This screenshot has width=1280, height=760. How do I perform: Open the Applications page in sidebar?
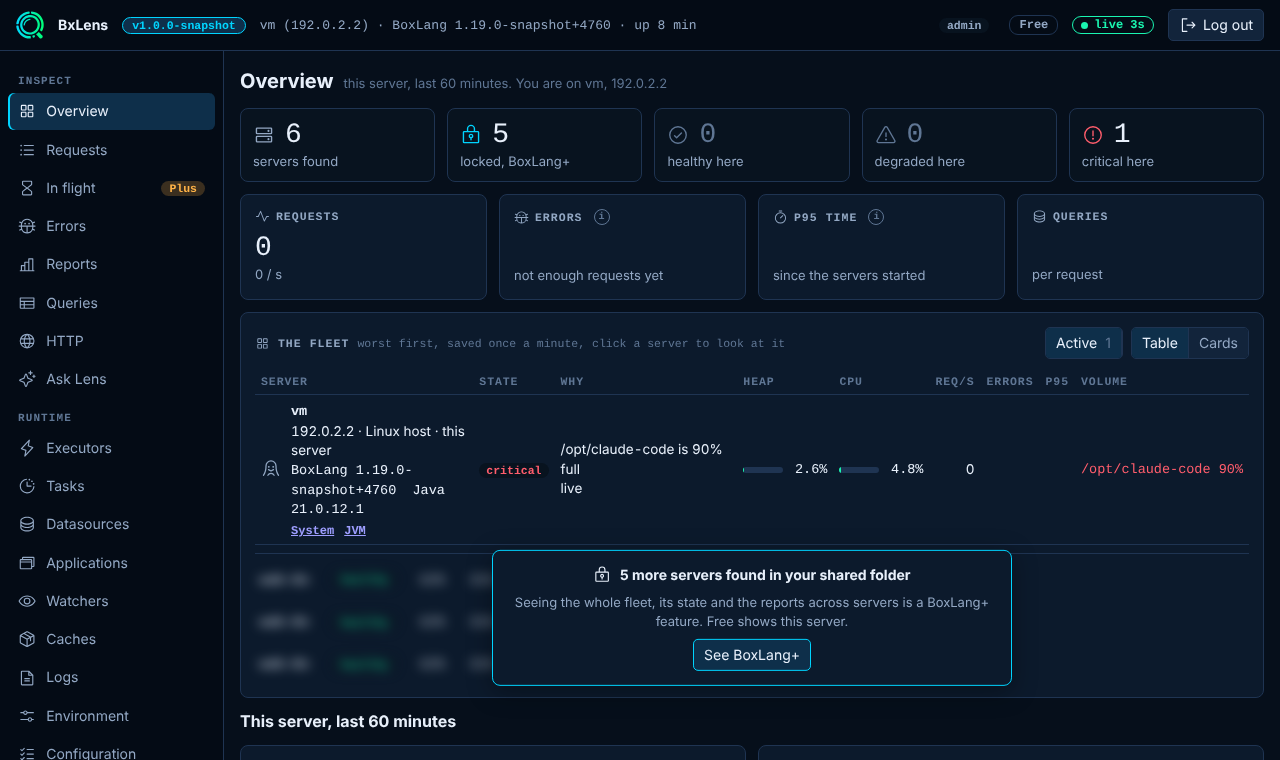111,563
